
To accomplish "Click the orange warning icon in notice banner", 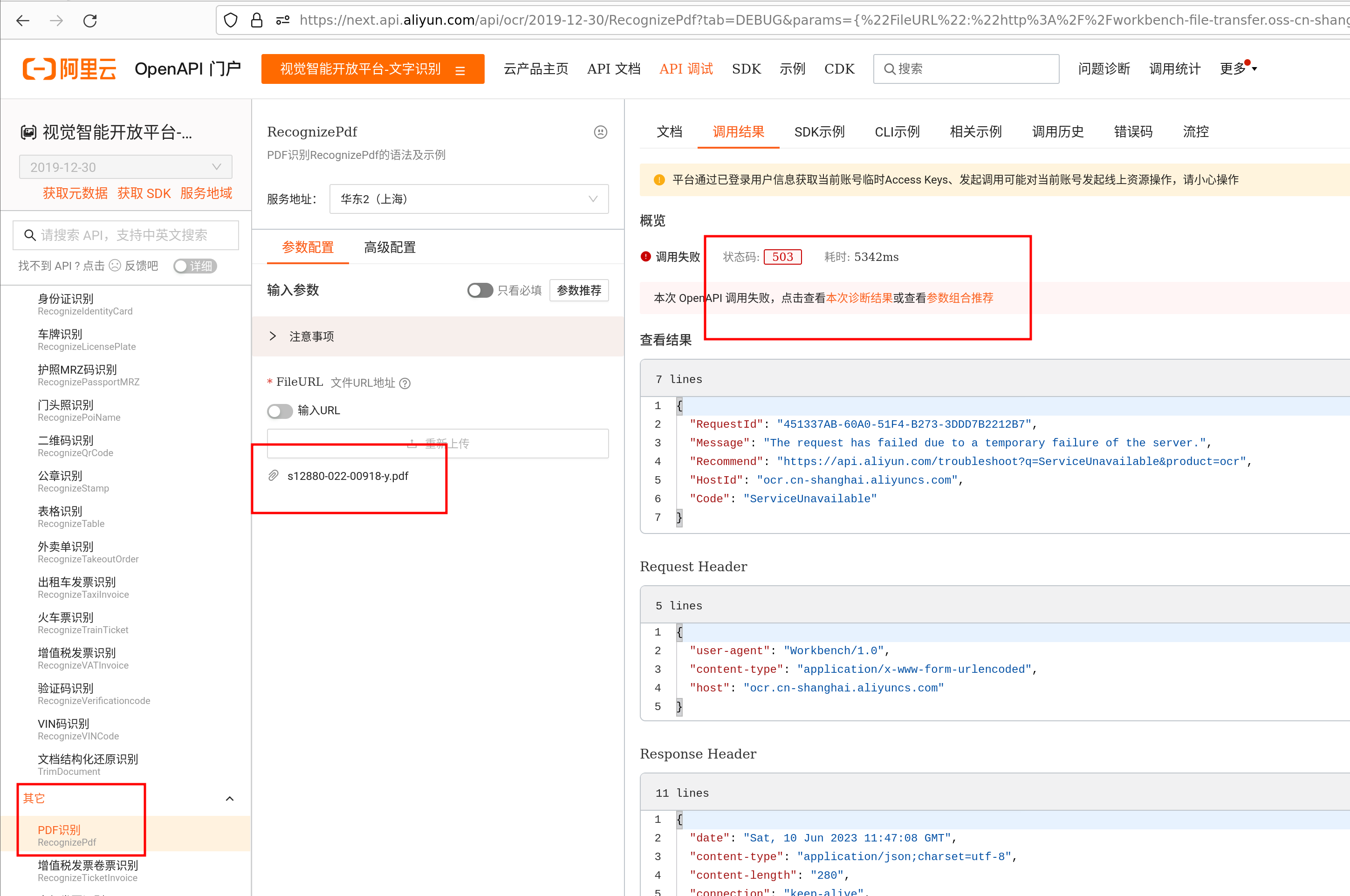I will click(659, 180).
